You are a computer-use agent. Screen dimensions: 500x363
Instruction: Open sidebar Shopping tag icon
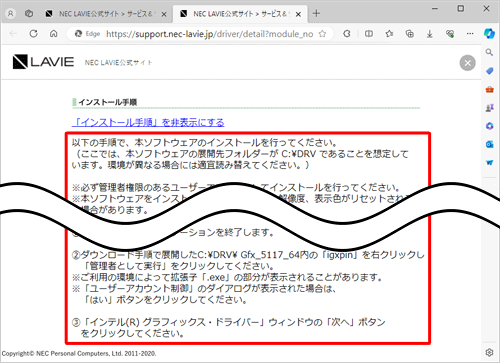[489, 71]
